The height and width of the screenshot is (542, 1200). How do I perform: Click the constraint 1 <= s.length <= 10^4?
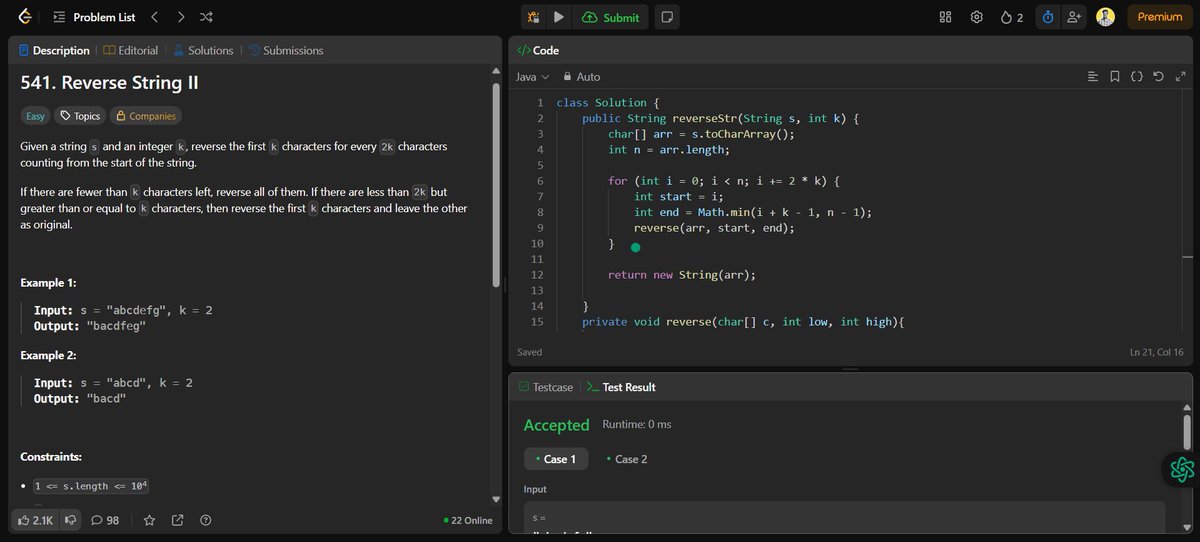click(x=91, y=486)
